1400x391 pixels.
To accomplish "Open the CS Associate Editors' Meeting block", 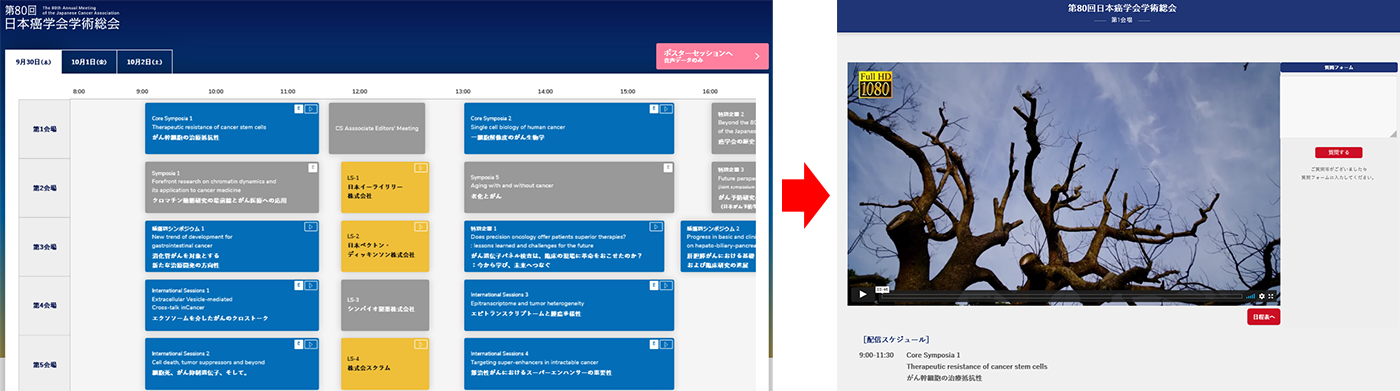I will point(377,128).
